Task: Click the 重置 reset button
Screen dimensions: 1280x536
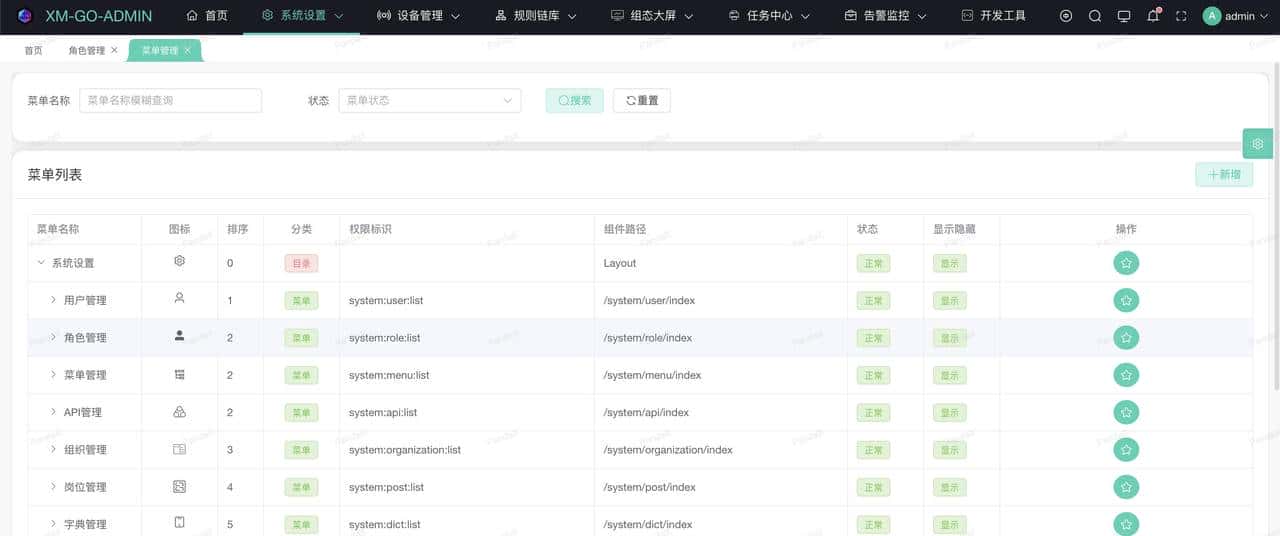Action: pos(642,100)
